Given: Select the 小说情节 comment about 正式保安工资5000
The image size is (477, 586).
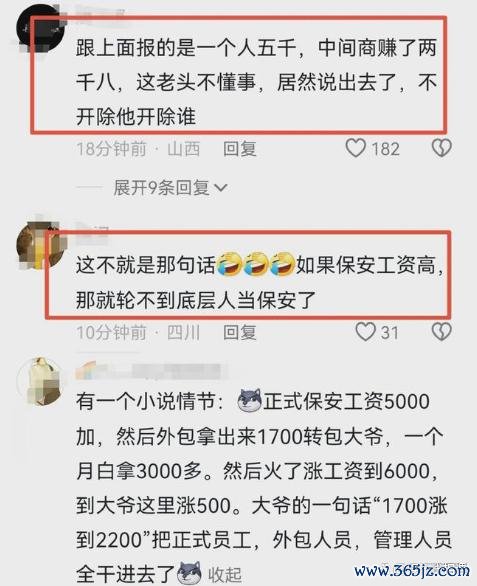Looking at the screenshot, I should pos(263,488).
